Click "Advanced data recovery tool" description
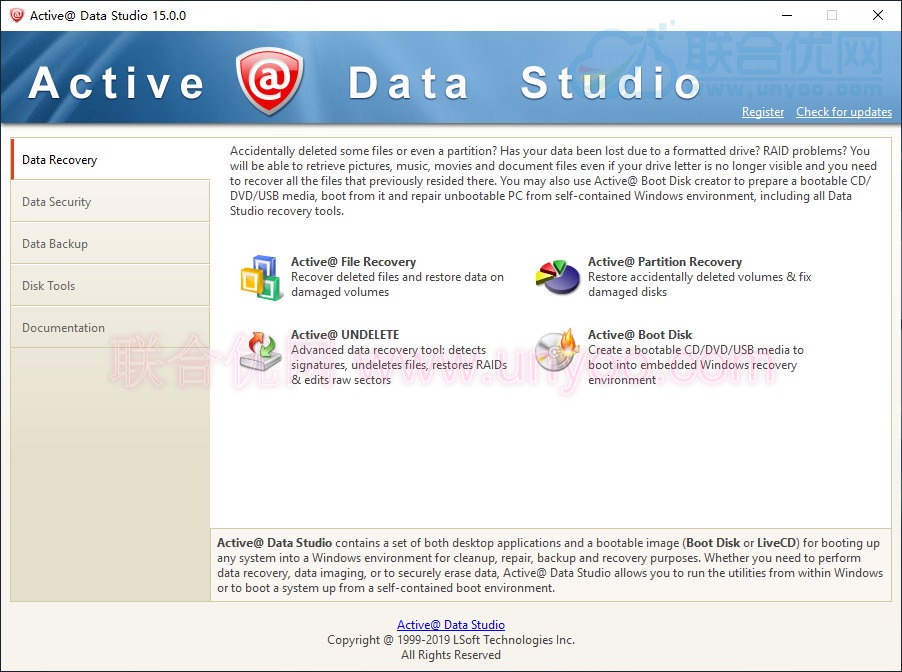 pos(399,365)
